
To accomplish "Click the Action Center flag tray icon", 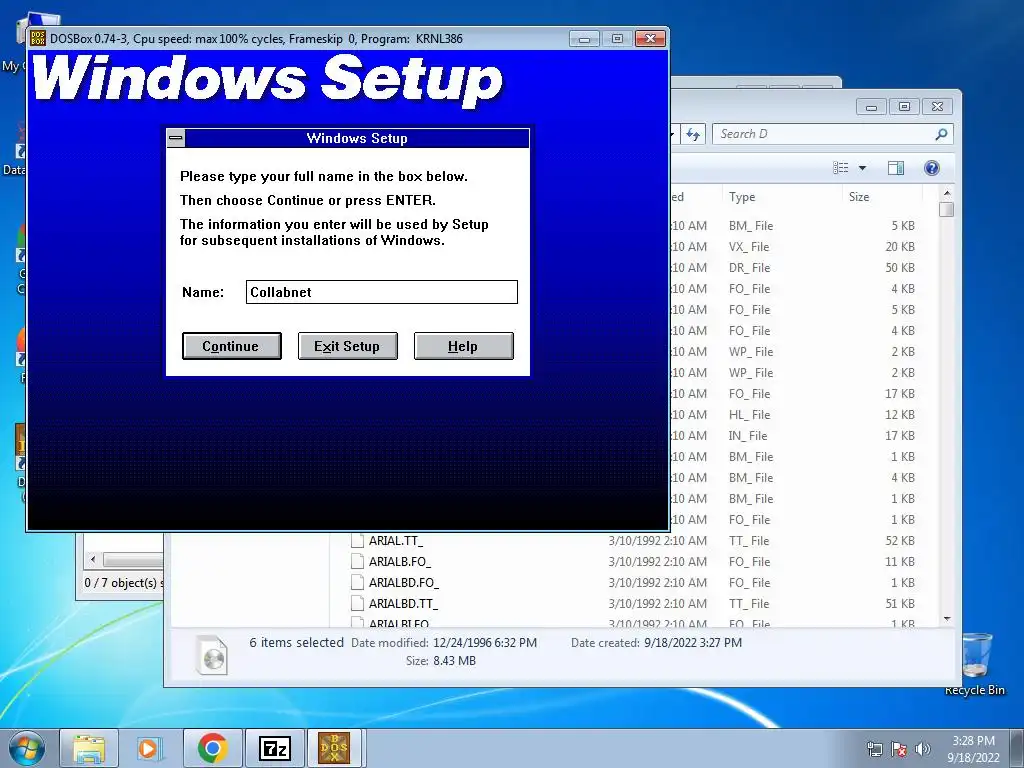I will pos(899,749).
